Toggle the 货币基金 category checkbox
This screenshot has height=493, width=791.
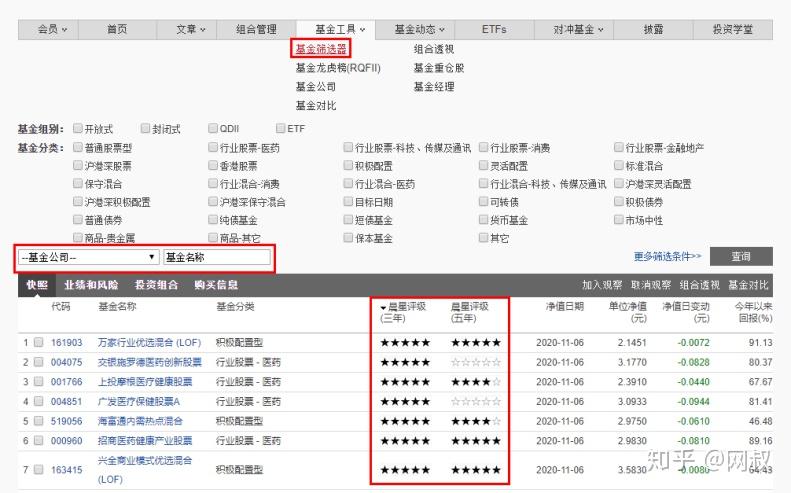click(x=484, y=220)
